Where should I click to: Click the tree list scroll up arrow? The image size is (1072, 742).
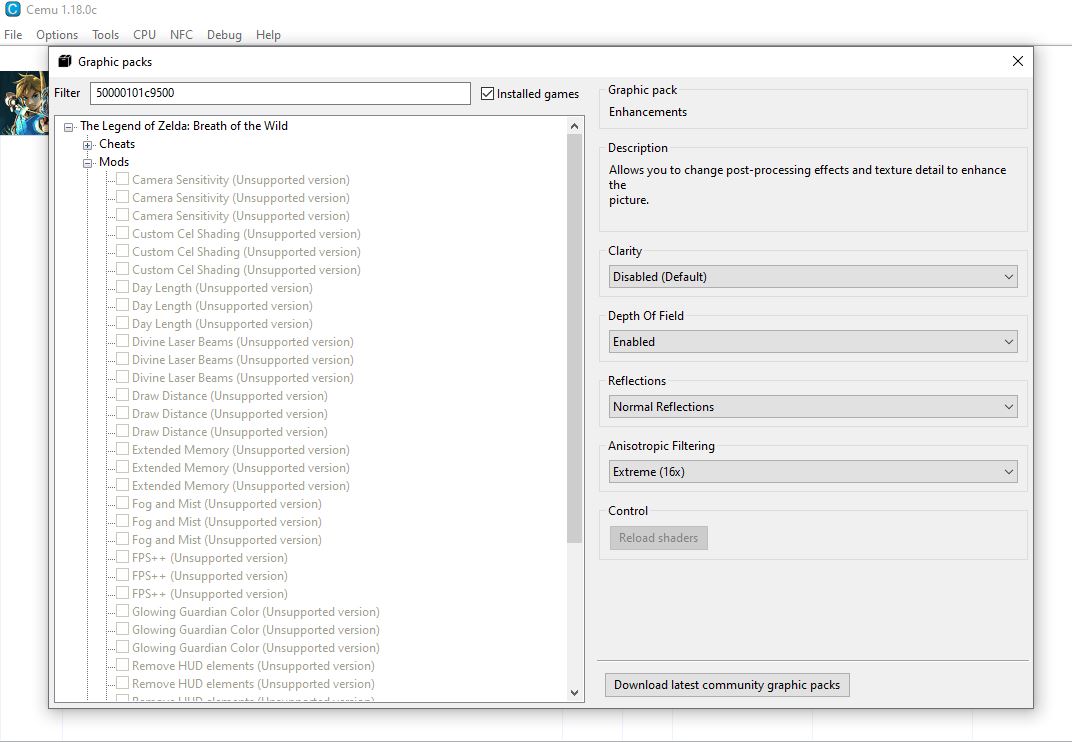(574, 126)
